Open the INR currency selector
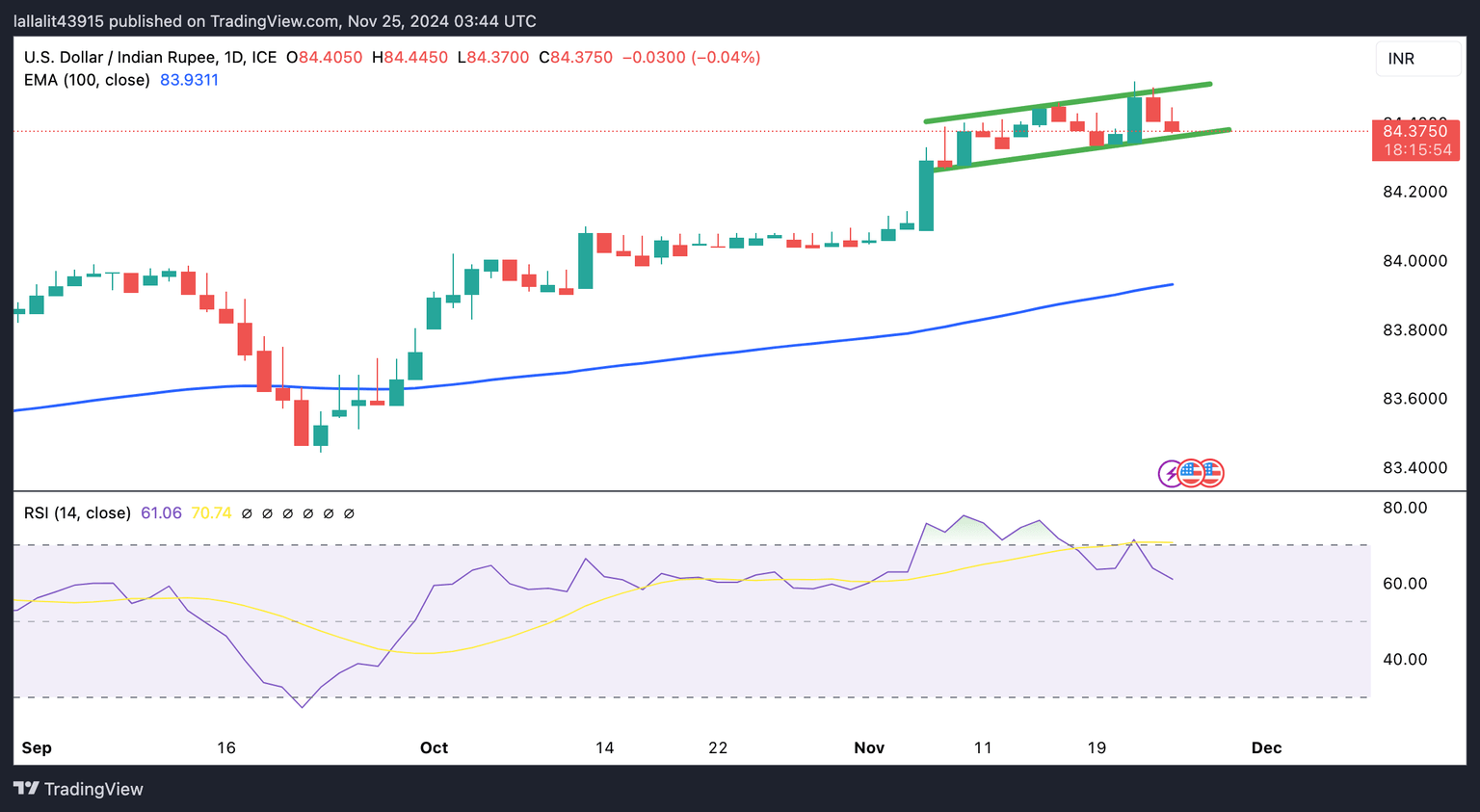The image size is (1480, 812). (x=1417, y=59)
